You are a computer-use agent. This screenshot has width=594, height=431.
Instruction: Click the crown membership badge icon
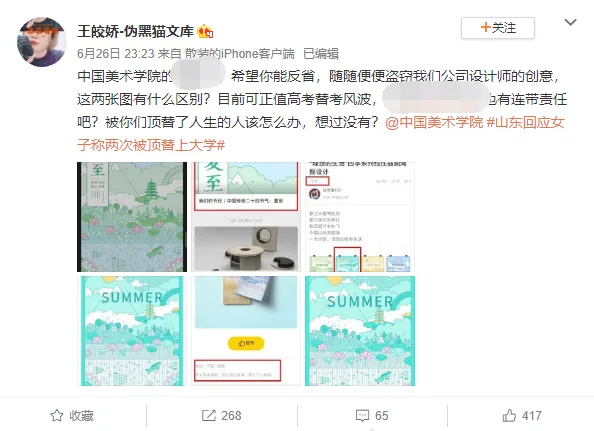(205, 31)
